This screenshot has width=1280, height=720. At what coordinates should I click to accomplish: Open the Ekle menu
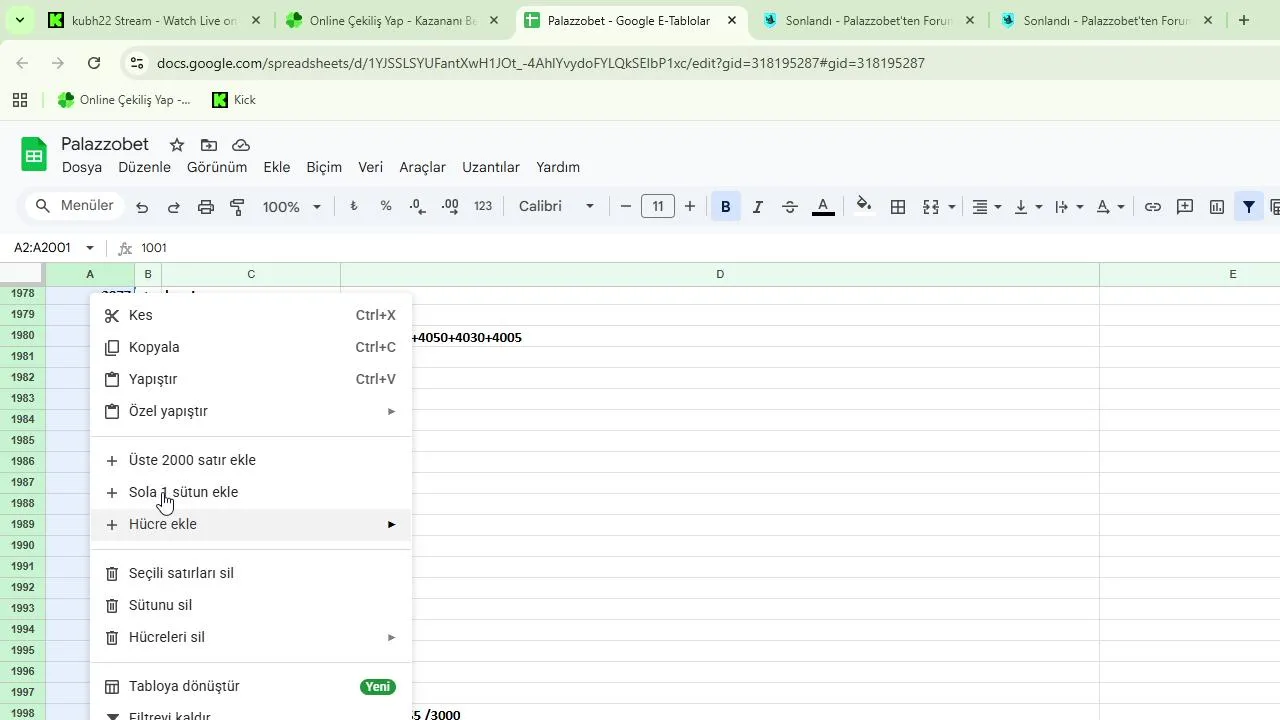(x=277, y=167)
